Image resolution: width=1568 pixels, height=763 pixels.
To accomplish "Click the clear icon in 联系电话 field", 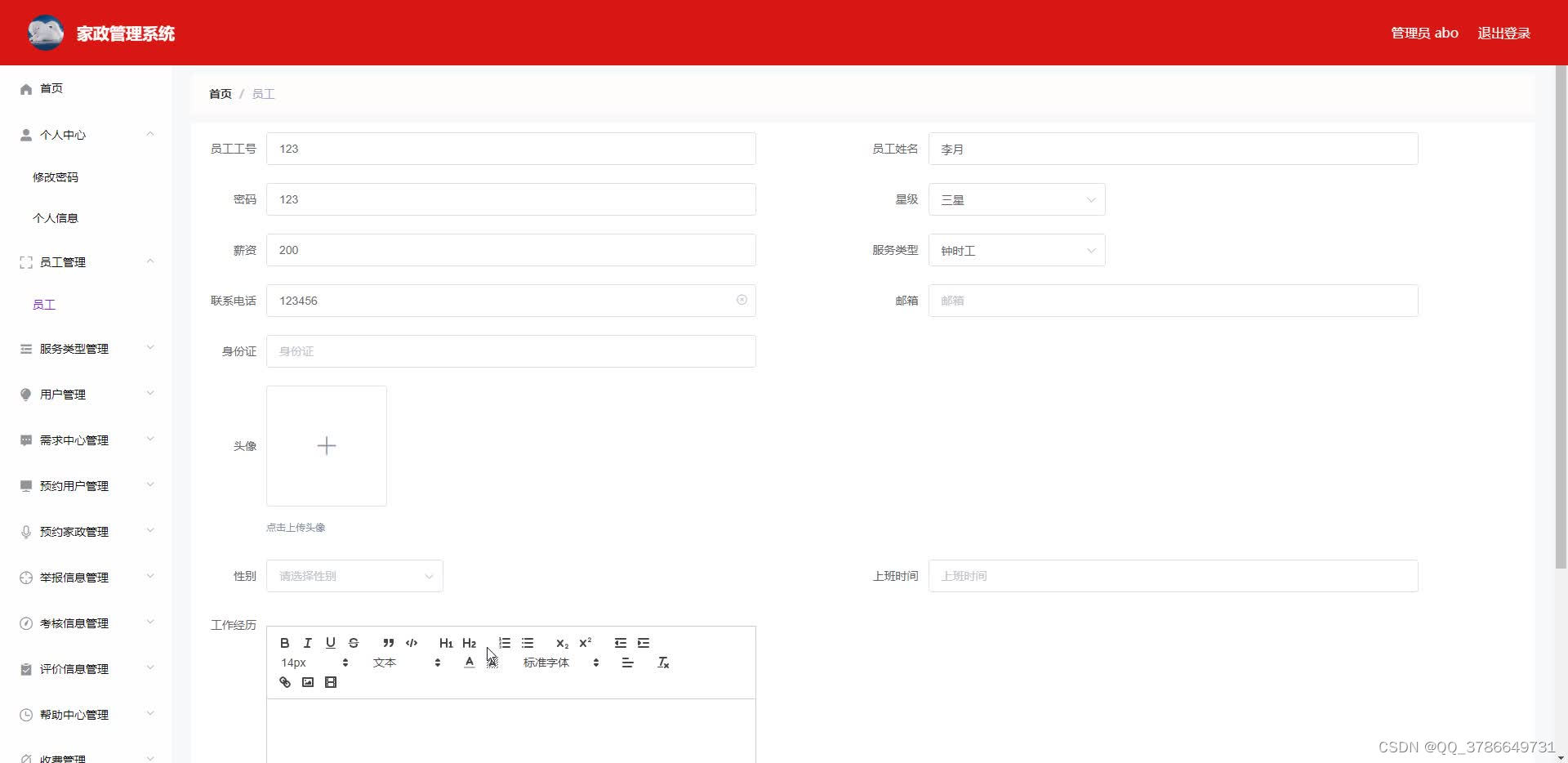I will click(x=742, y=300).
